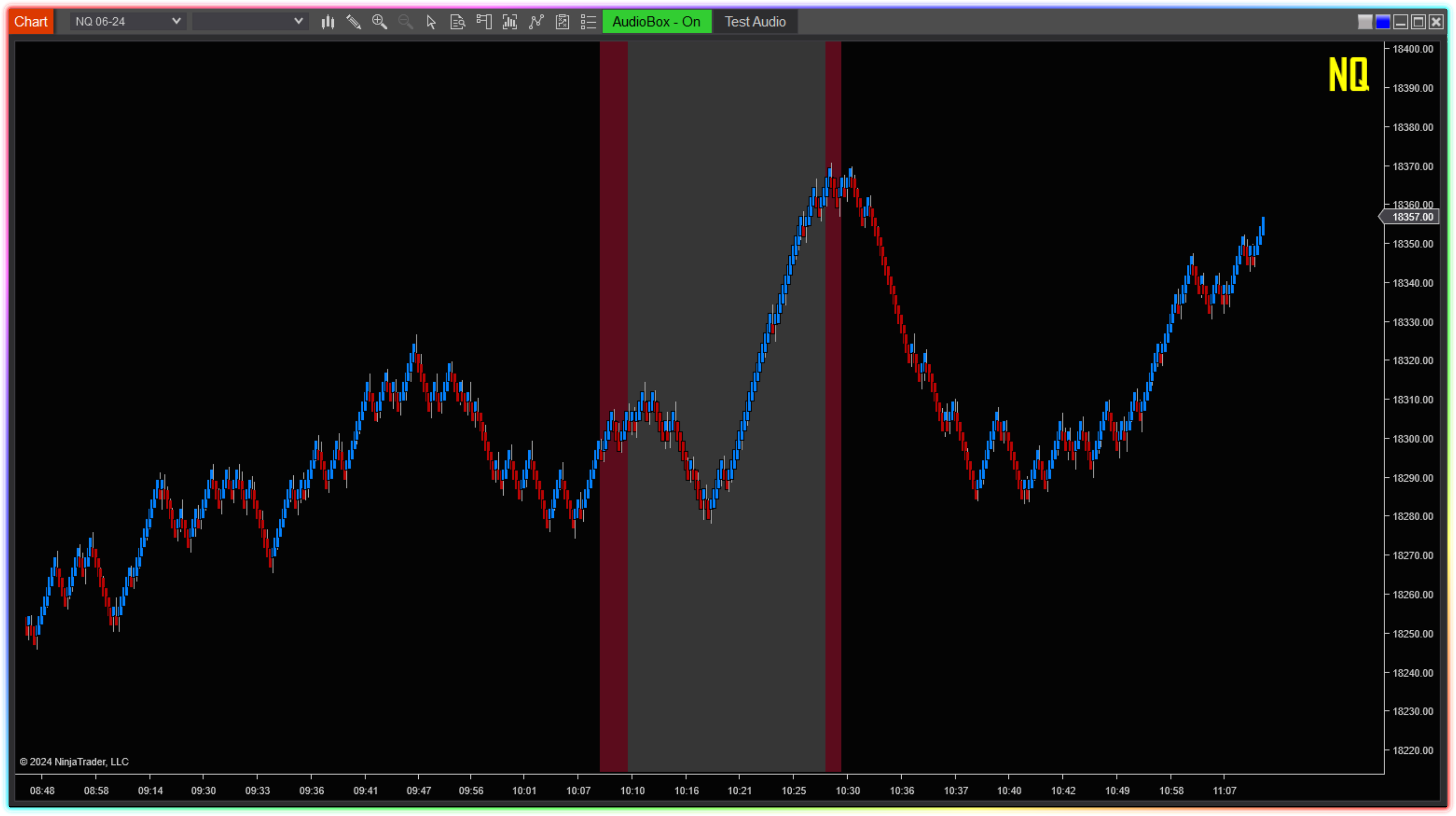
Task: Click the 10:30 time axis label
Action: tap(847, 790)
